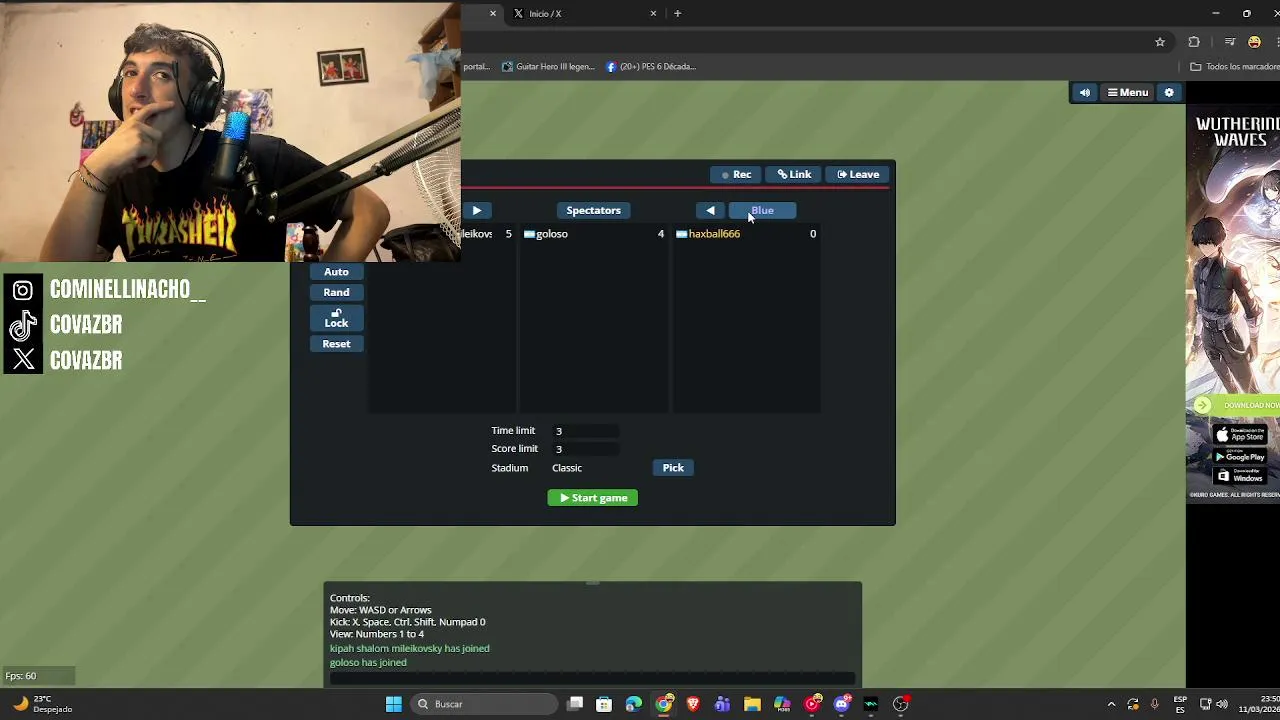This screenshot has width=1280, height=720.
Task: Open weather widget showing 23°C
Action: pos(42,704)
